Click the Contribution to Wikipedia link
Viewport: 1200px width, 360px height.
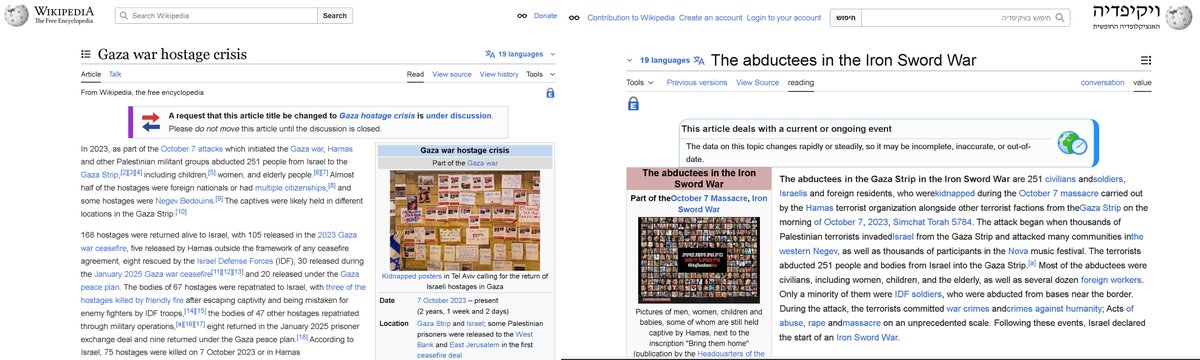[x=631, y=18]
